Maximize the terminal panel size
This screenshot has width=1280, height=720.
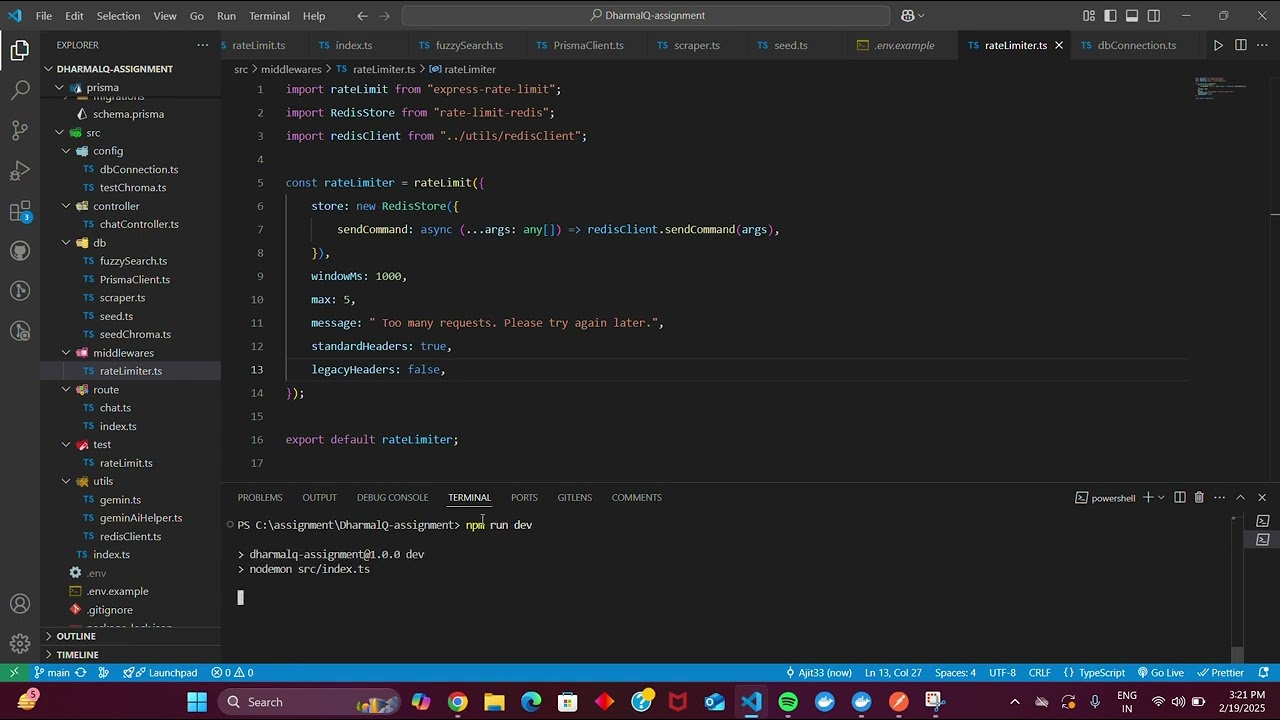tap(1240, 497)
